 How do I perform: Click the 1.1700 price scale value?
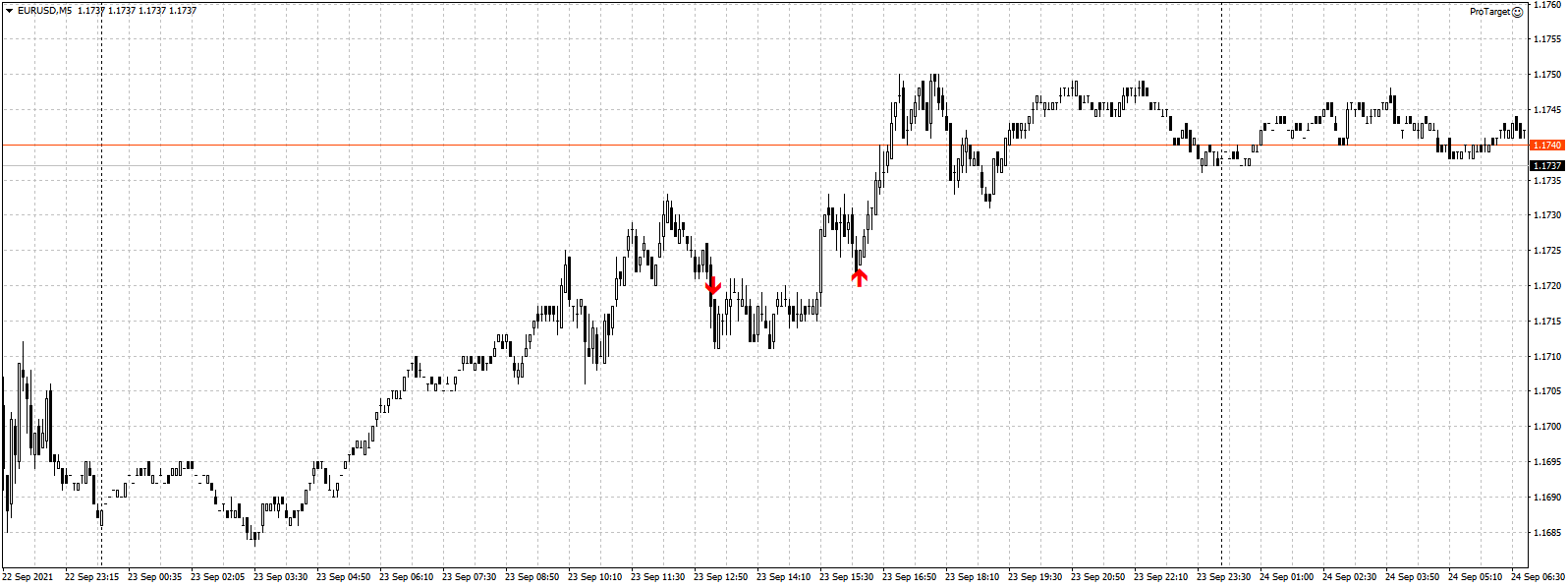point(1547,427)
